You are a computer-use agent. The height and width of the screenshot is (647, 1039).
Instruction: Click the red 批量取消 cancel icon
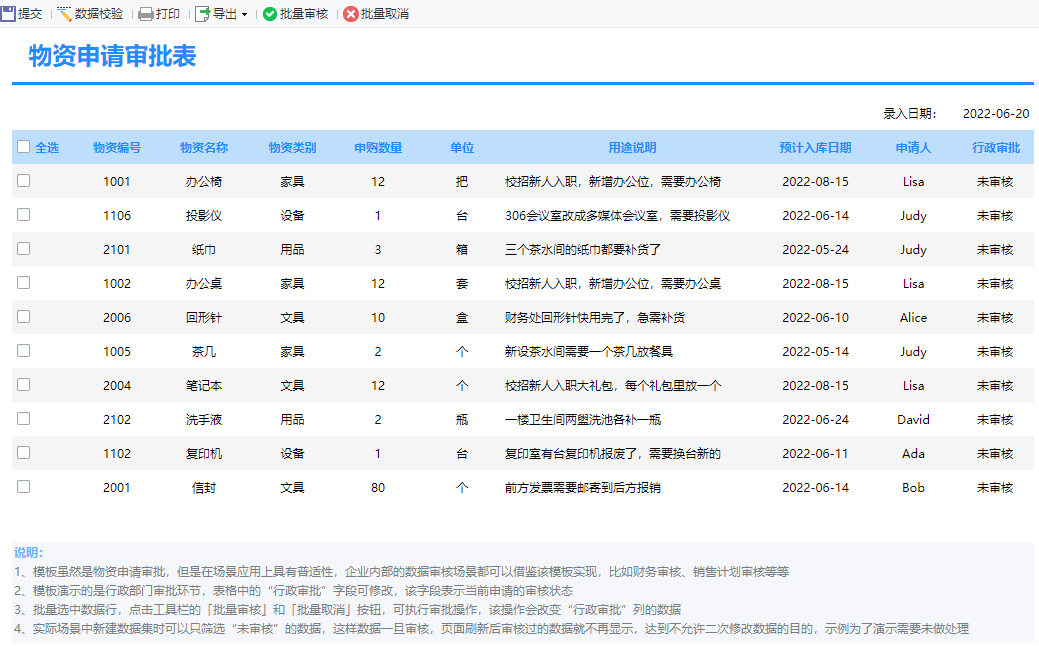[350, 14]
